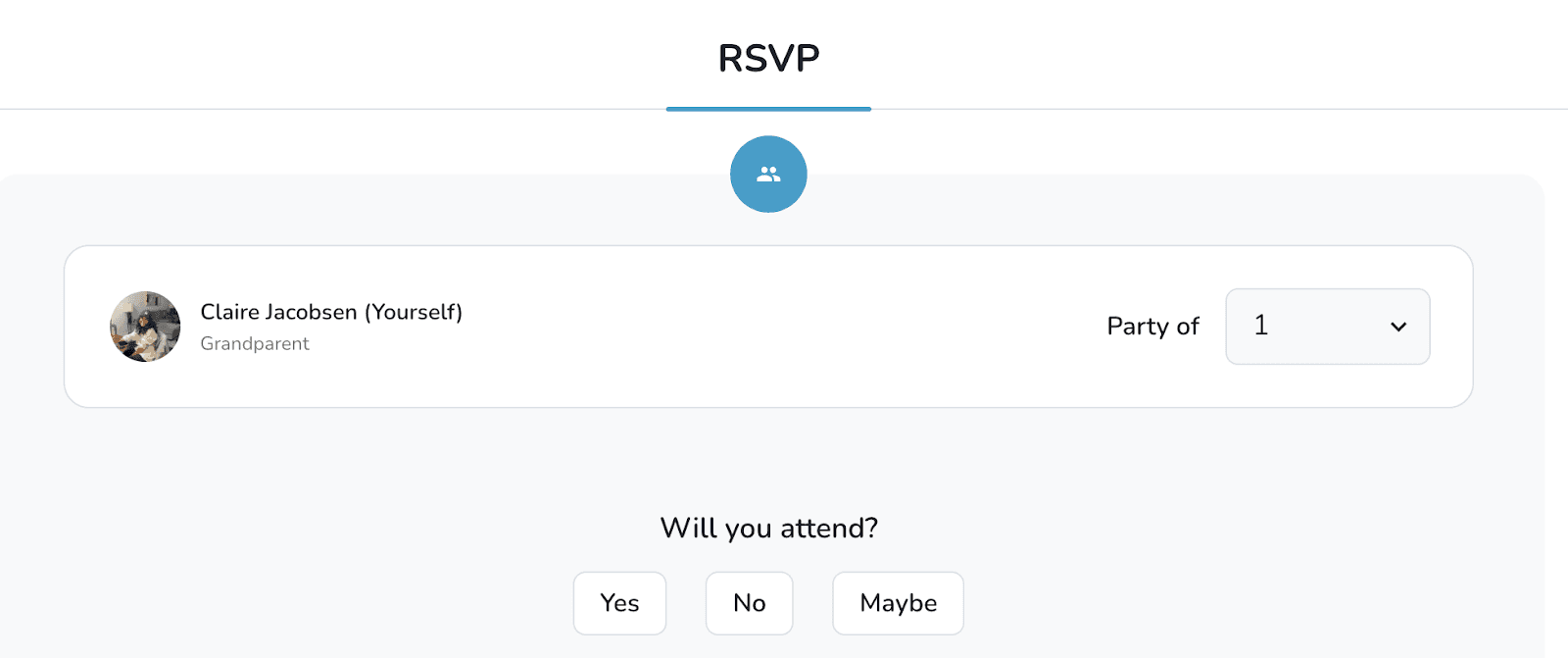Decline by clicking the No button
Image resolution: width=1568 pixels, height=658 pixels.
(749, 603)
